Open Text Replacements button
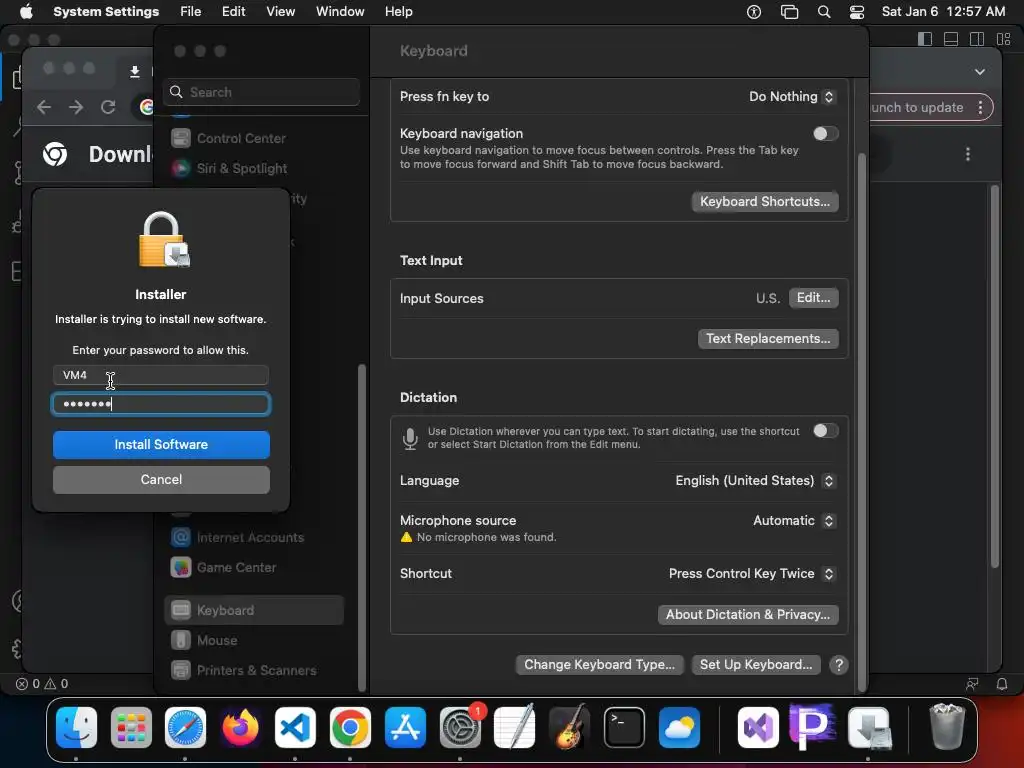Image resolution: width=1024 pixels, height=768 pixels. pyautogui.click(x=768, y=339)
